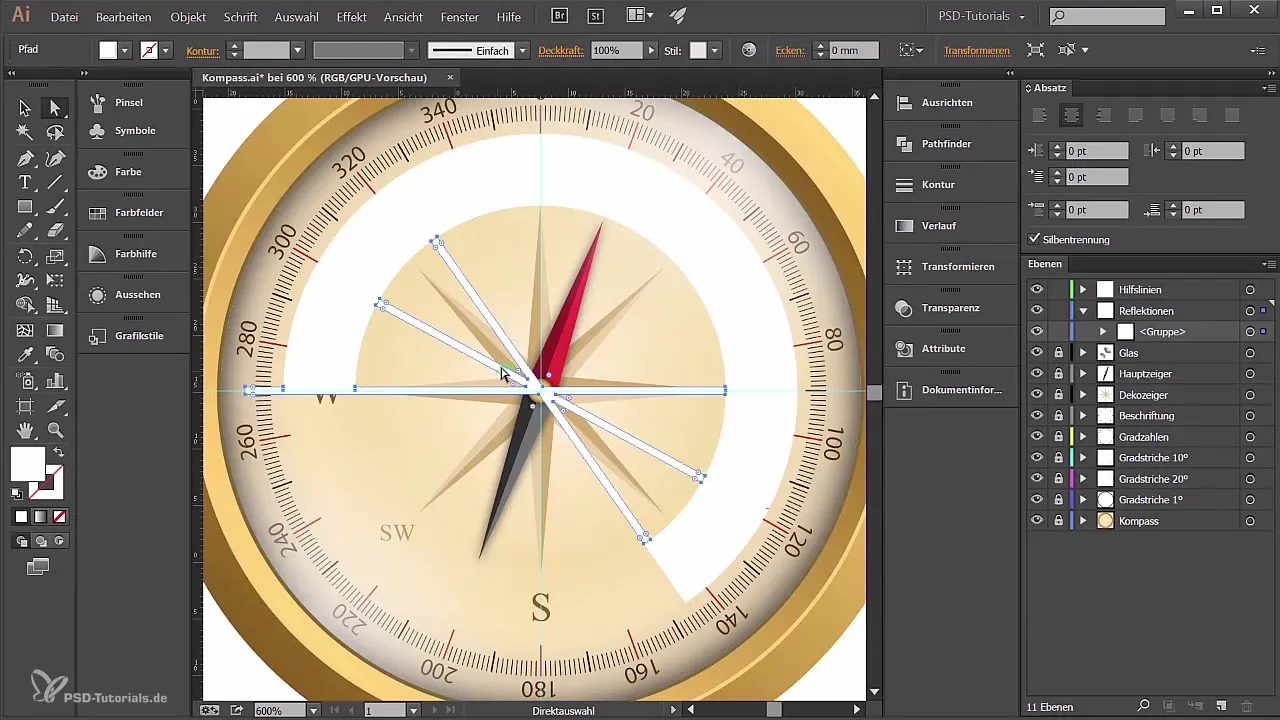Screen dimensions: 1280x720
Task: Open the Bearbeiten menu
Action: tap(124, 17)
